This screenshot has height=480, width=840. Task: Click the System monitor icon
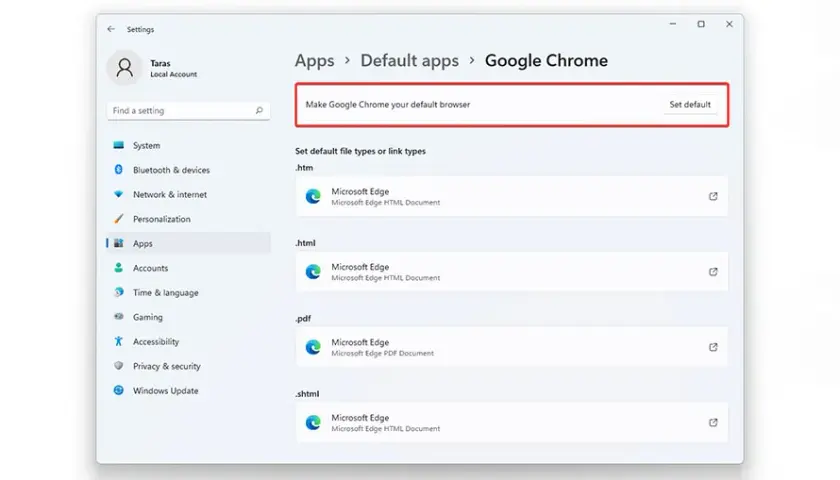click(x=118, y=145)
